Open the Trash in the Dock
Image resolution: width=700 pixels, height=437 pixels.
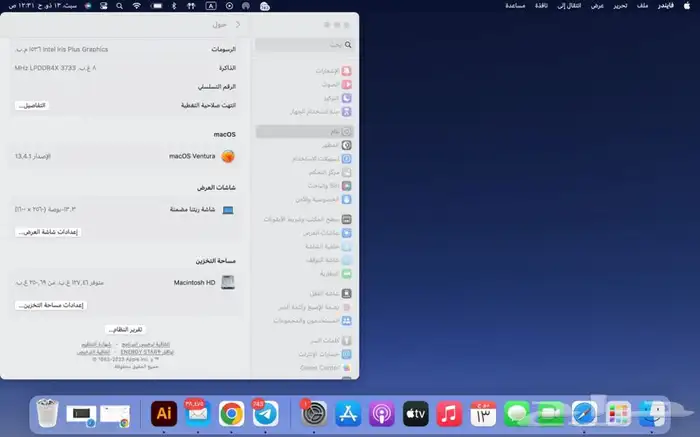47,413
